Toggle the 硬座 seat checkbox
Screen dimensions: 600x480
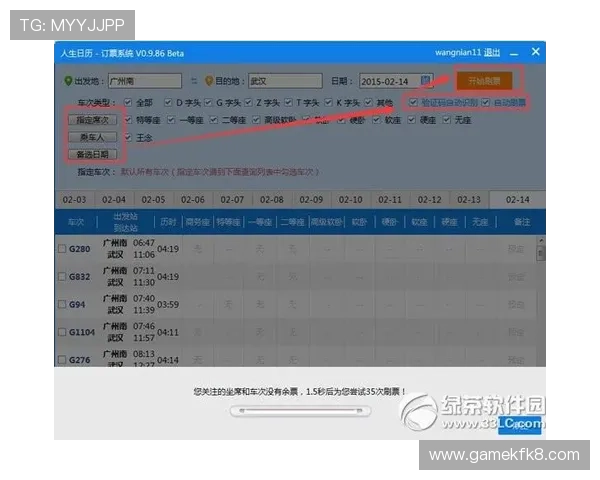click(x=411, y=120)
